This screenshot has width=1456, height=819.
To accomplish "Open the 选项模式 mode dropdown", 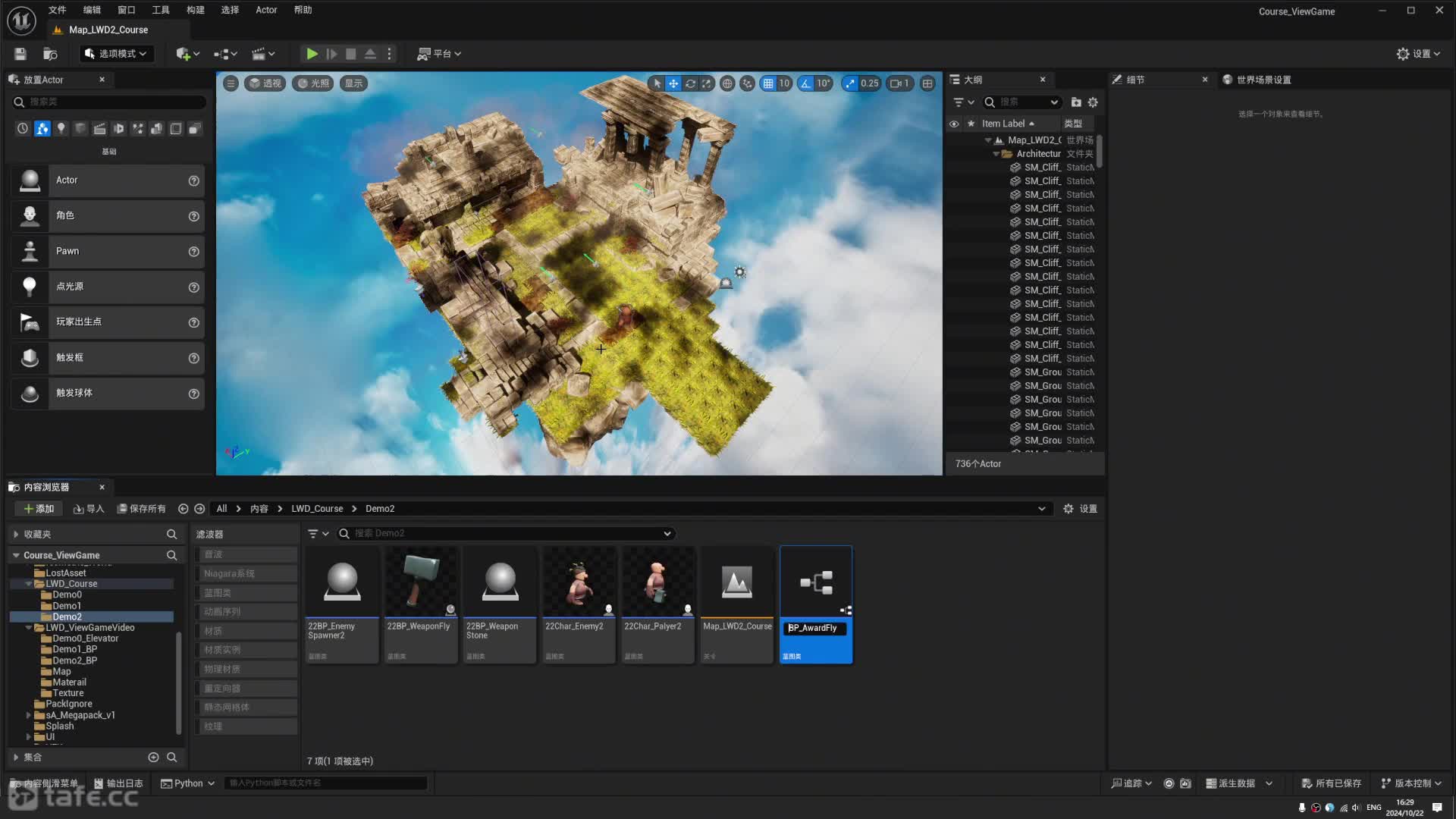I will pos(116,54).
